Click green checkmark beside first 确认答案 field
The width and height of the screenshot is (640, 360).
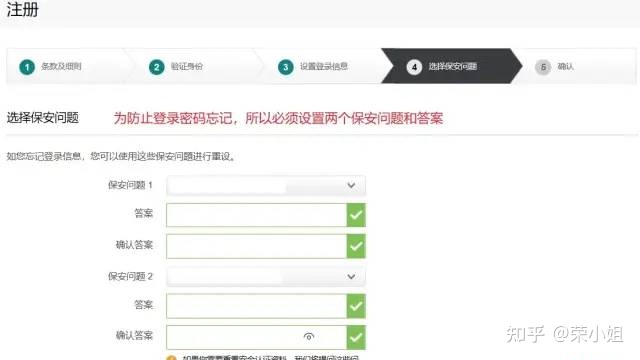tap(356, 246)
